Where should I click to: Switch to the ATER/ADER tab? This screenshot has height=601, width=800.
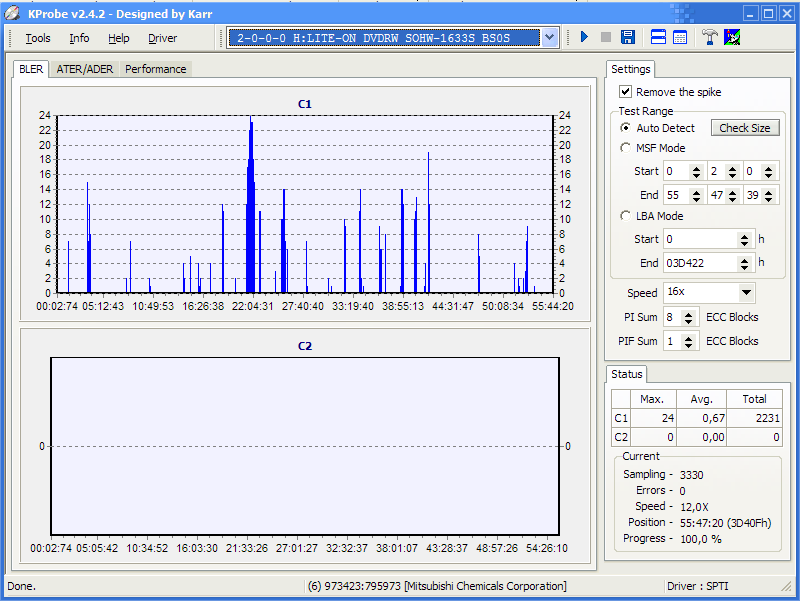pos(84,69)
